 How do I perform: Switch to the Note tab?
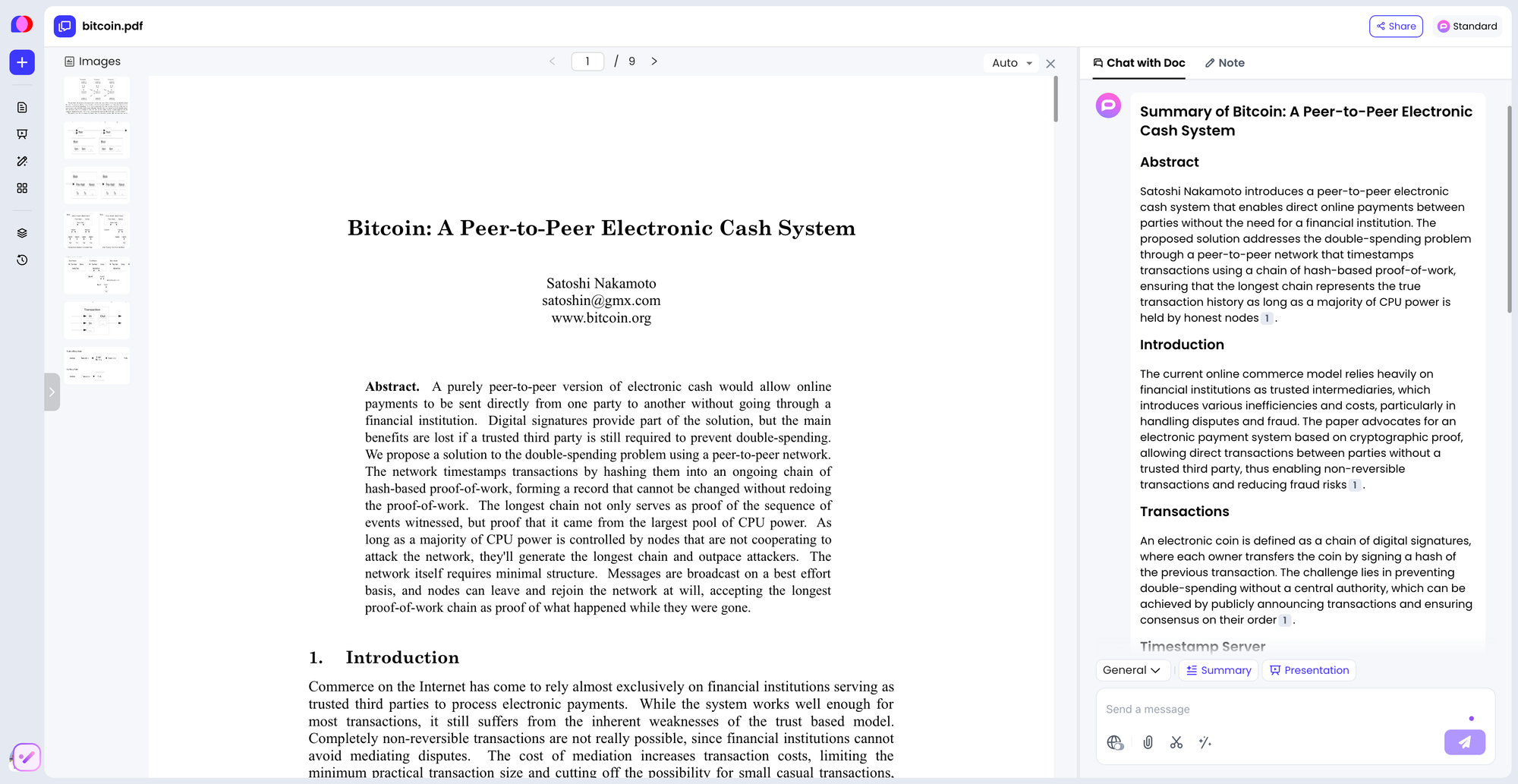coord(1225,63)
